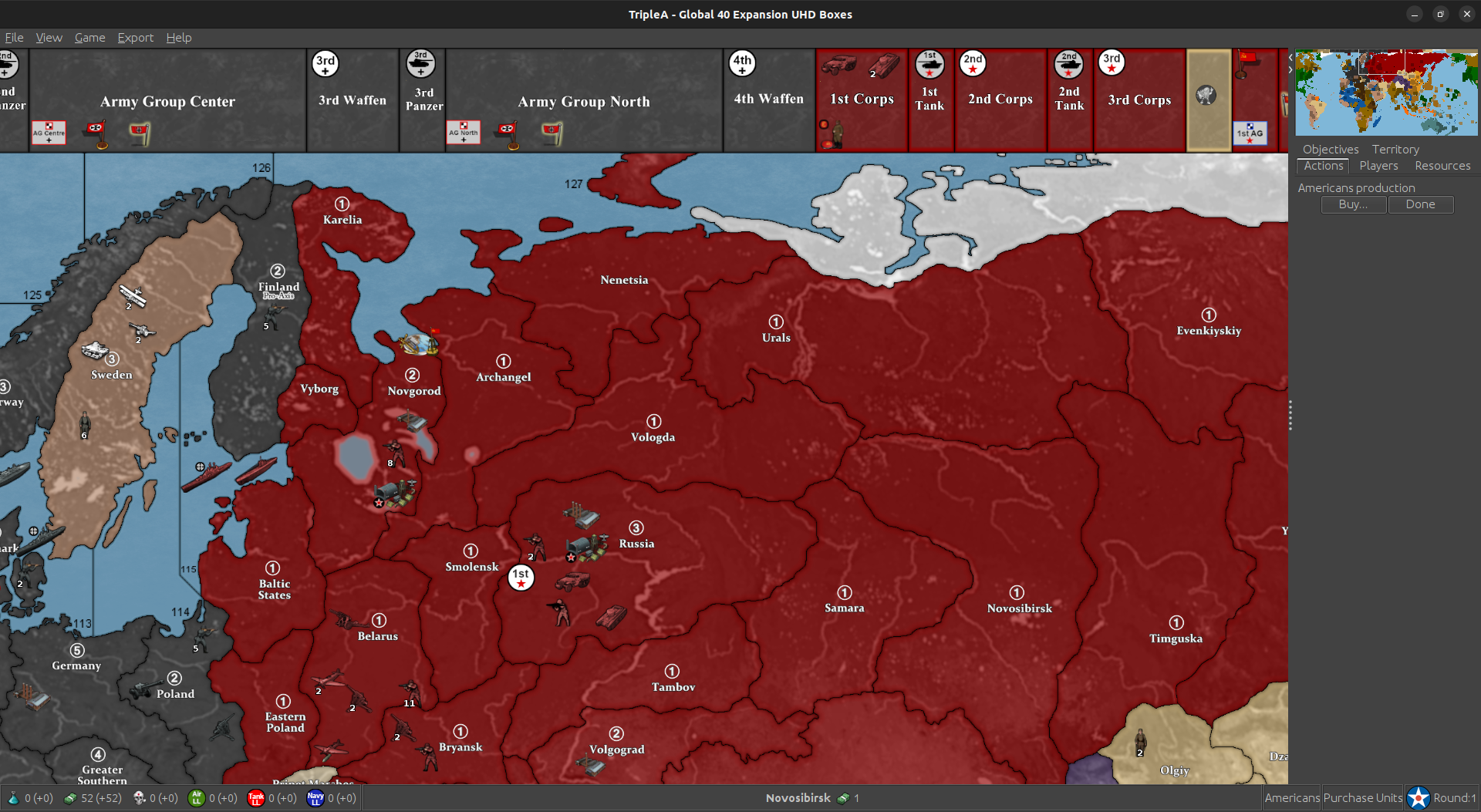
Task: Click the Americans production label
Action: [1356, 187]
